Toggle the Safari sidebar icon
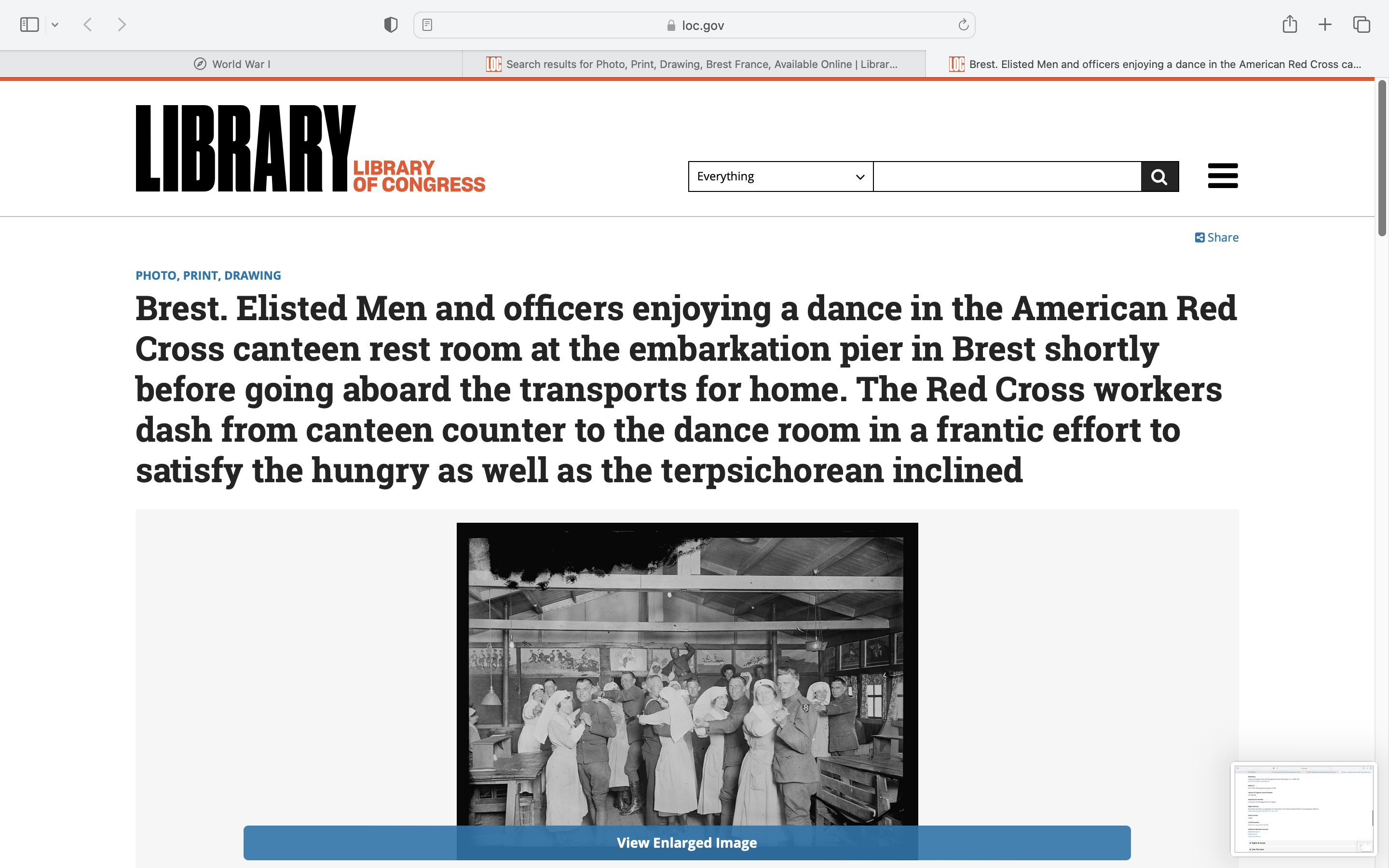 coord(29,25)
